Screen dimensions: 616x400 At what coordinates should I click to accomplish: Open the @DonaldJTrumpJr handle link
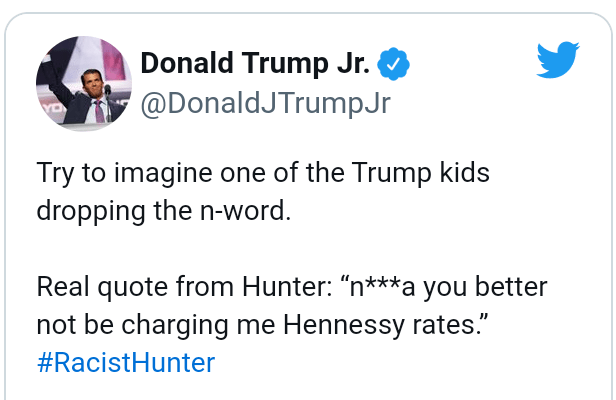point(265,103)
